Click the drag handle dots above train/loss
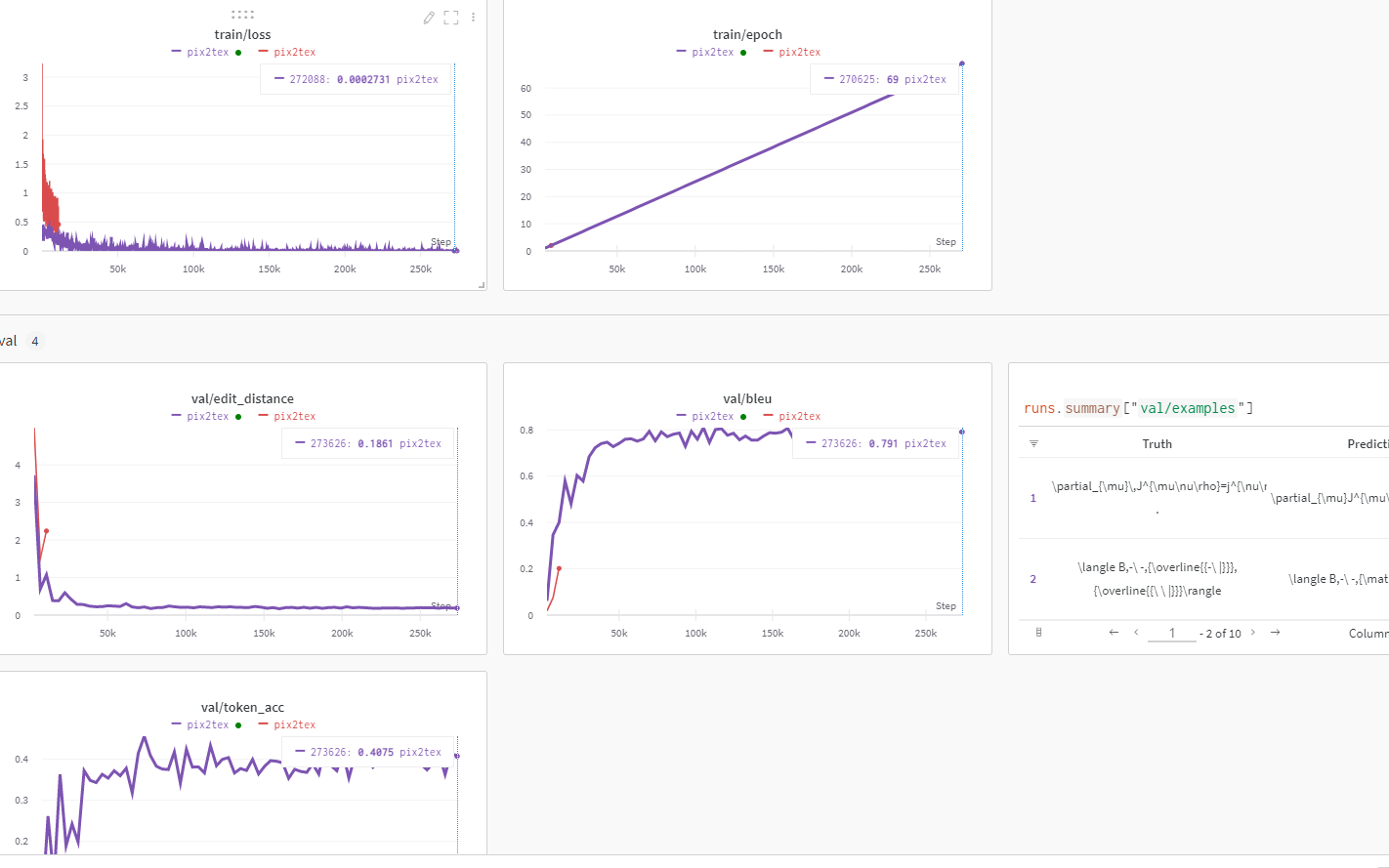 242,15
